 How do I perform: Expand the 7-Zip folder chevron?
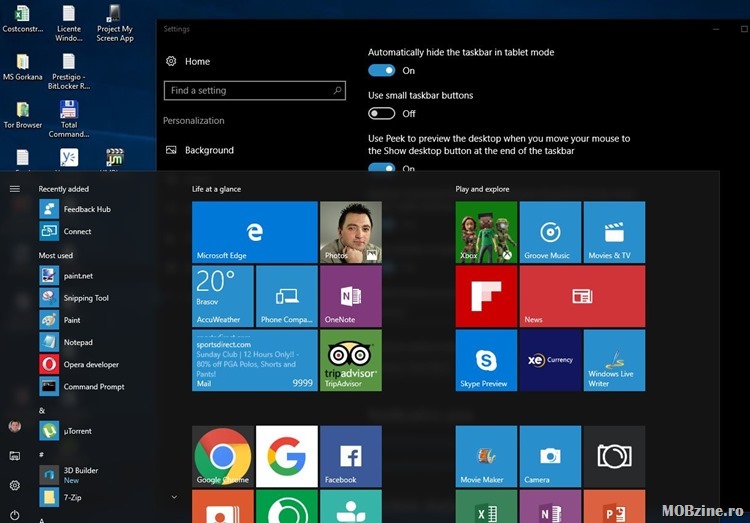pyautogui.click(x=174, y=497)
